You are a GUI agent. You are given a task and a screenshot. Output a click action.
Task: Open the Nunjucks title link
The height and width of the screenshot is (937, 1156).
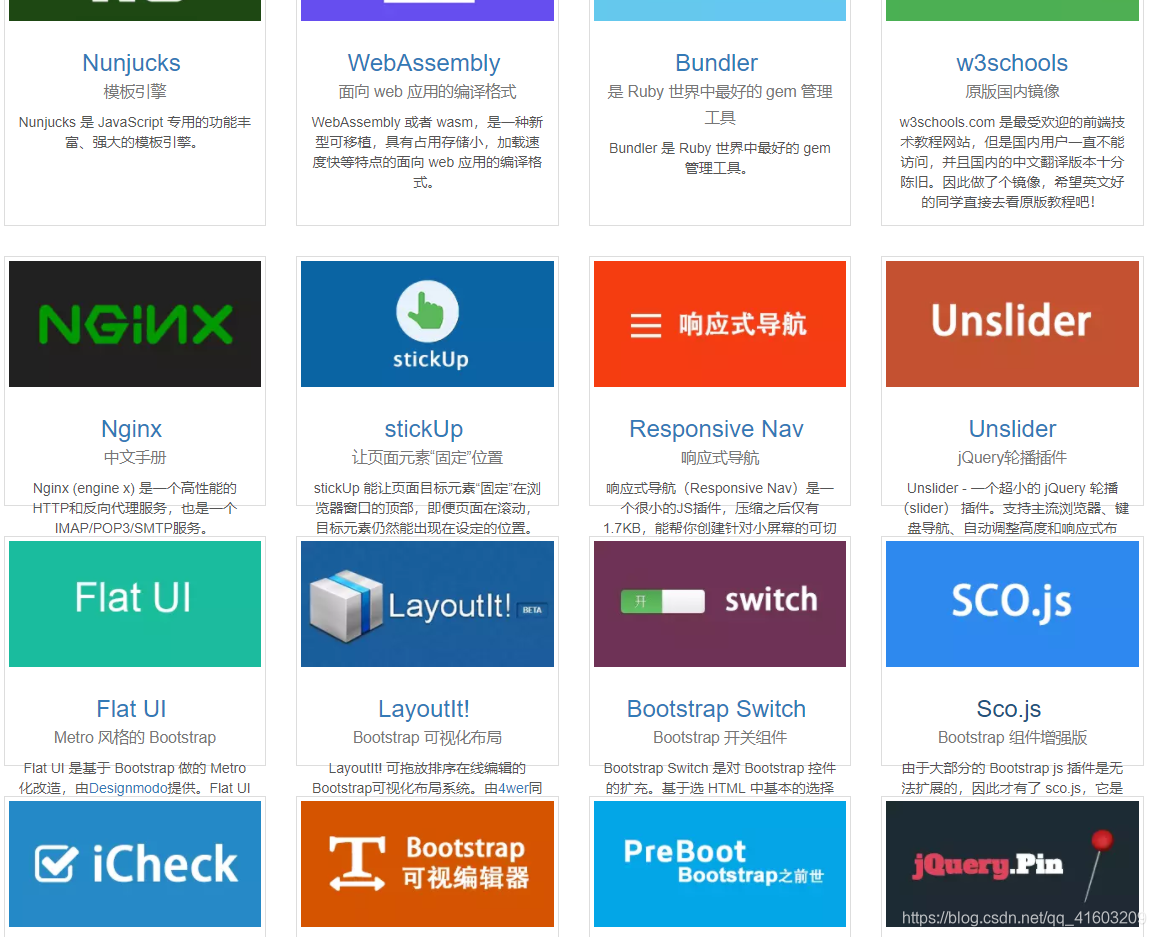pyautogui.click(x=131, y=63)
